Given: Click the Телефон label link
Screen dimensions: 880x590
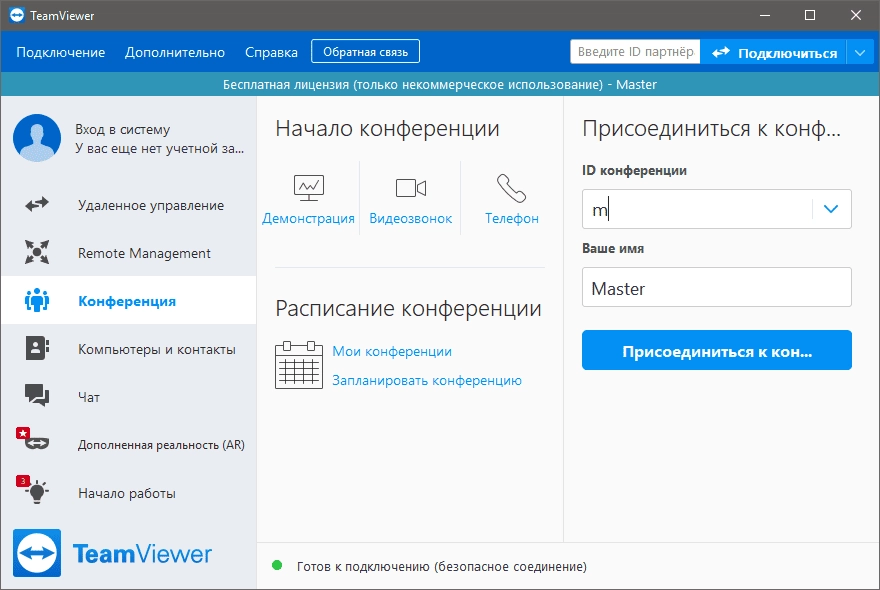Looking at the screenshot, I should [x=511, y=218].
